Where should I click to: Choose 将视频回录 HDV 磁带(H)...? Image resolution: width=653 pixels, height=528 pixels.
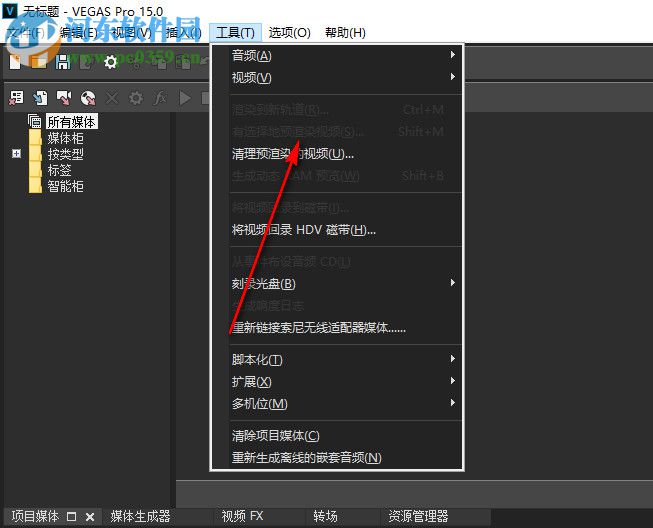(x=344, y=229)
